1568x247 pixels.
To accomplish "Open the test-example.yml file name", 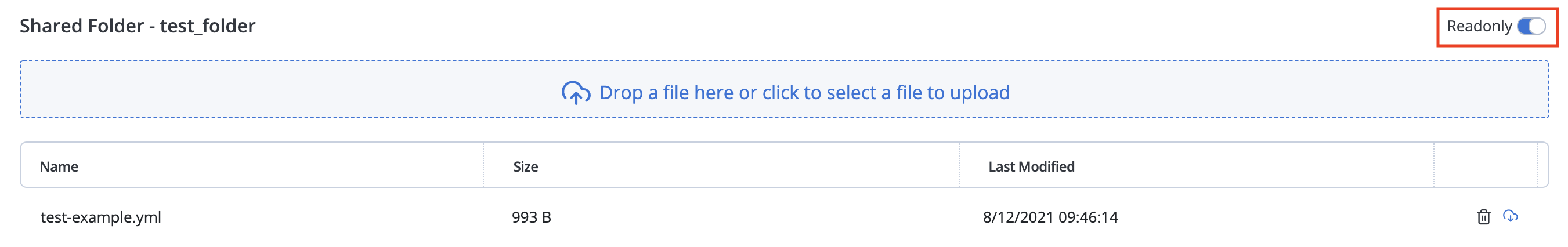I will [x=101, y=217].
